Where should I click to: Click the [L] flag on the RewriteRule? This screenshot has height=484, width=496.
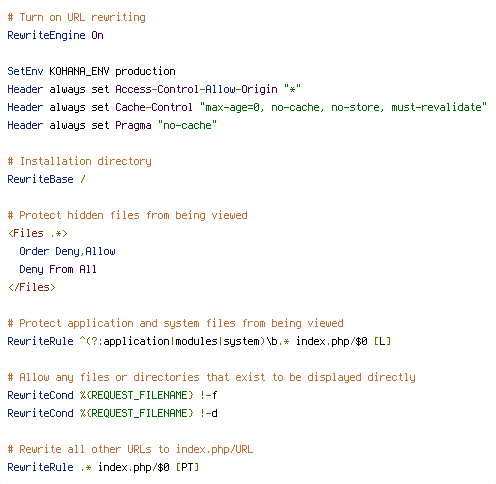[382, 341]
